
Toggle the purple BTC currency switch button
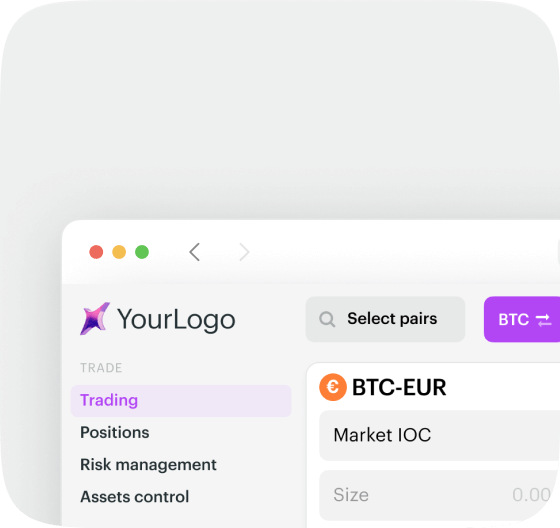pos(522,319)
